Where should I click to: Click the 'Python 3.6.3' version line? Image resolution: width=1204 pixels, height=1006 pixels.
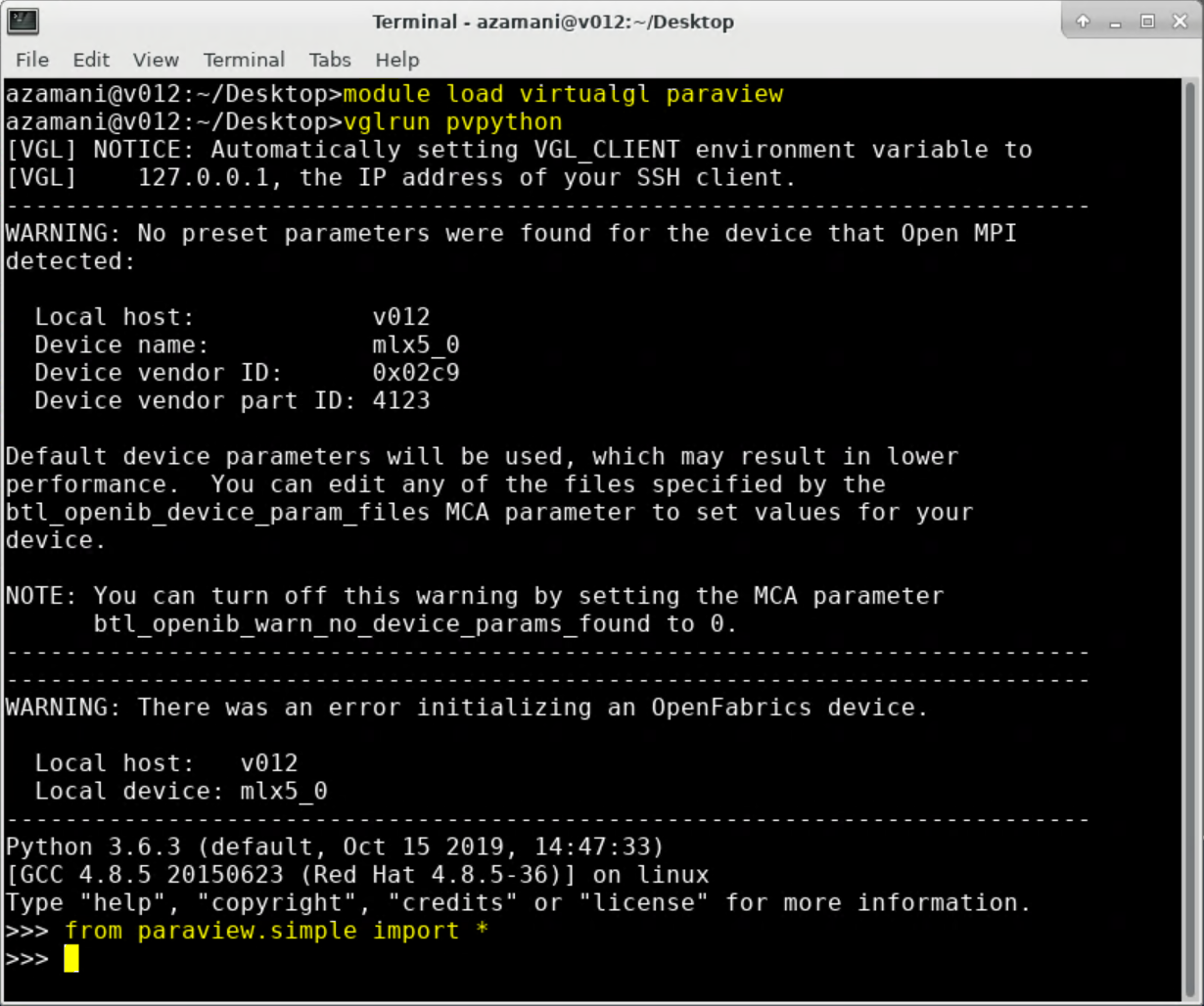click(335, 846)
